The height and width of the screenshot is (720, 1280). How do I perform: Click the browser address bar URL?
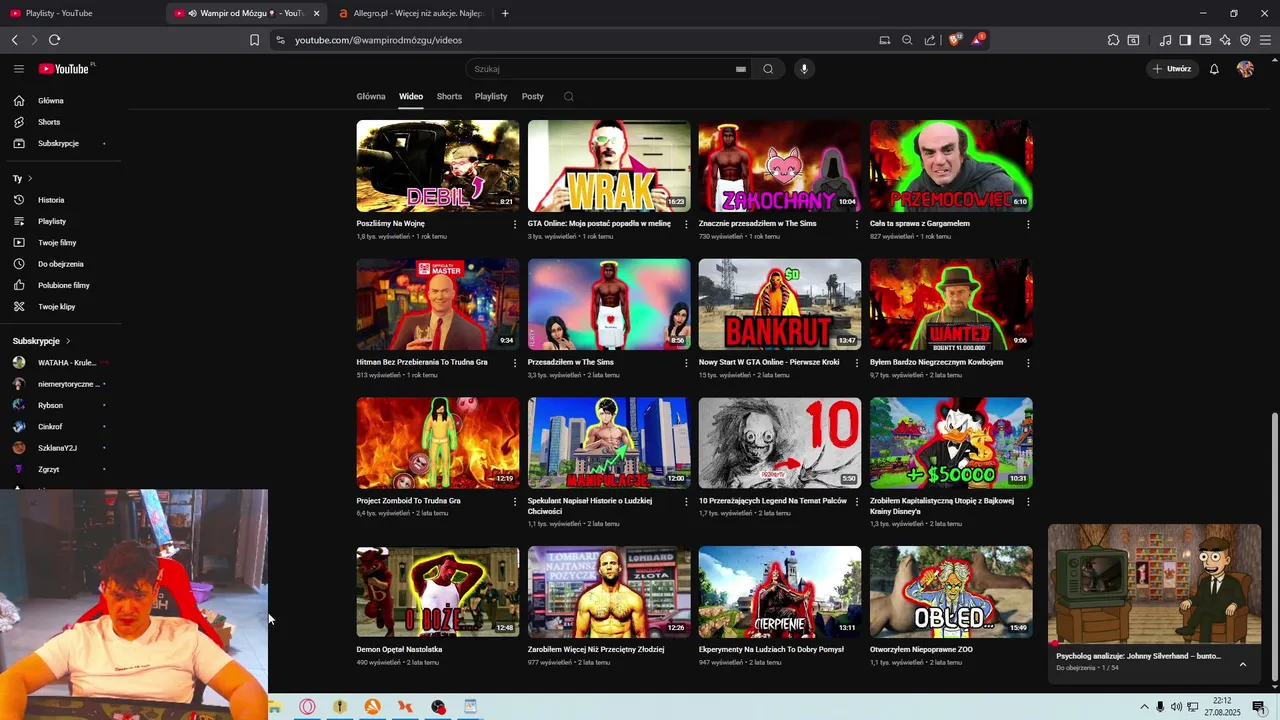(378, 40)
